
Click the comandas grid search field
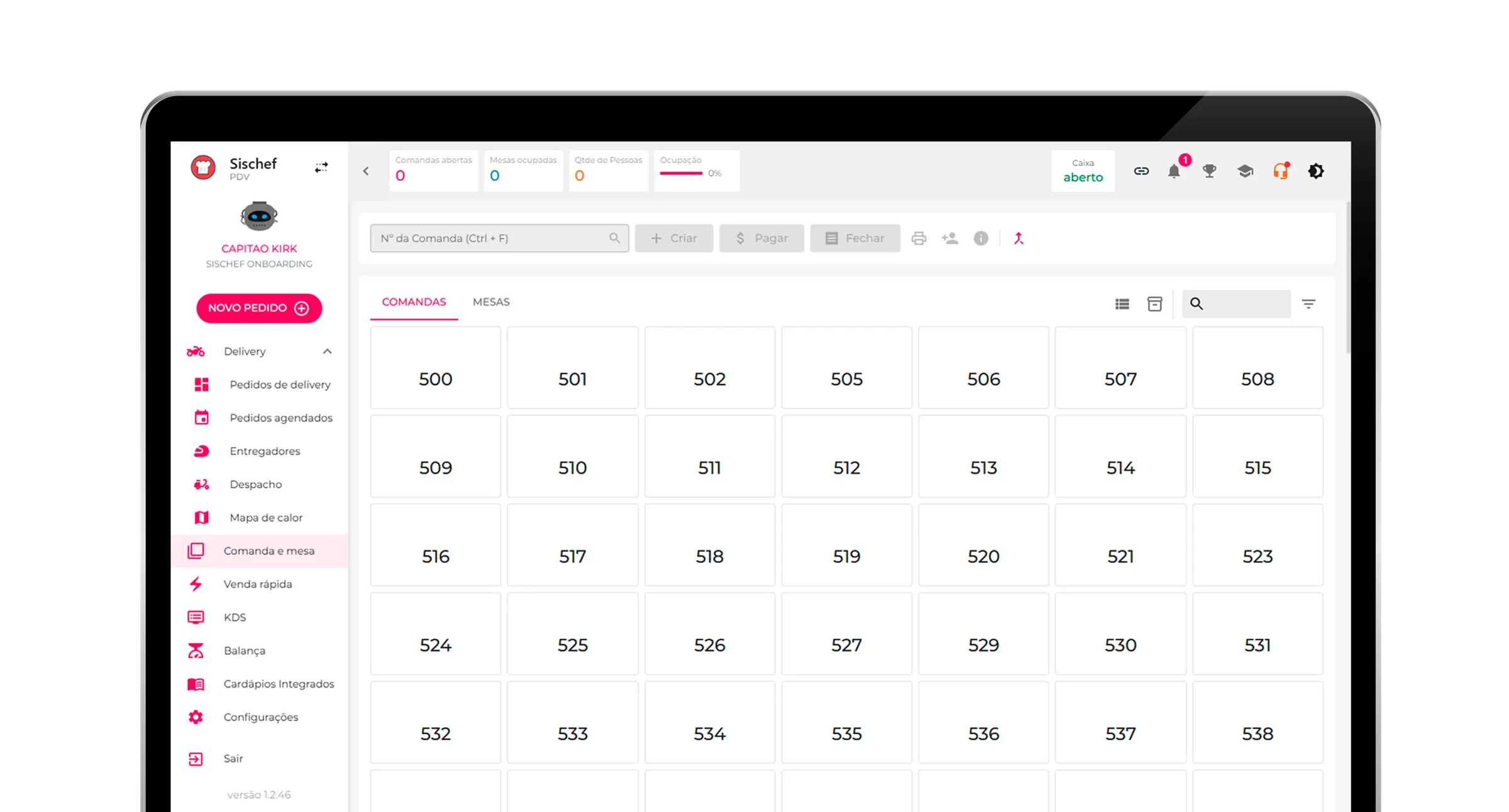pos(1236,304)
